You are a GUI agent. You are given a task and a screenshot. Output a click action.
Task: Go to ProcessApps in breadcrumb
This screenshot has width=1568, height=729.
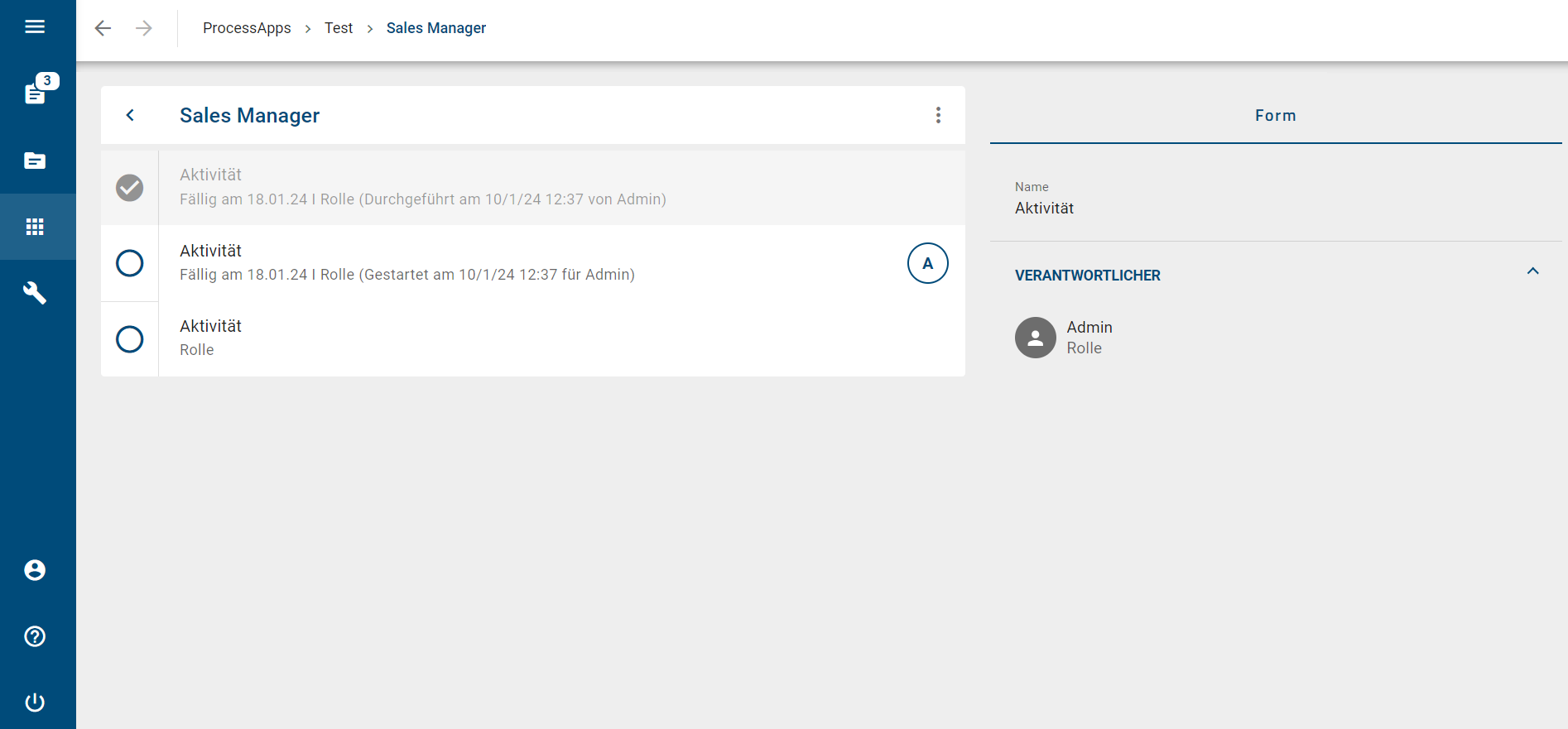click(247, 28)
